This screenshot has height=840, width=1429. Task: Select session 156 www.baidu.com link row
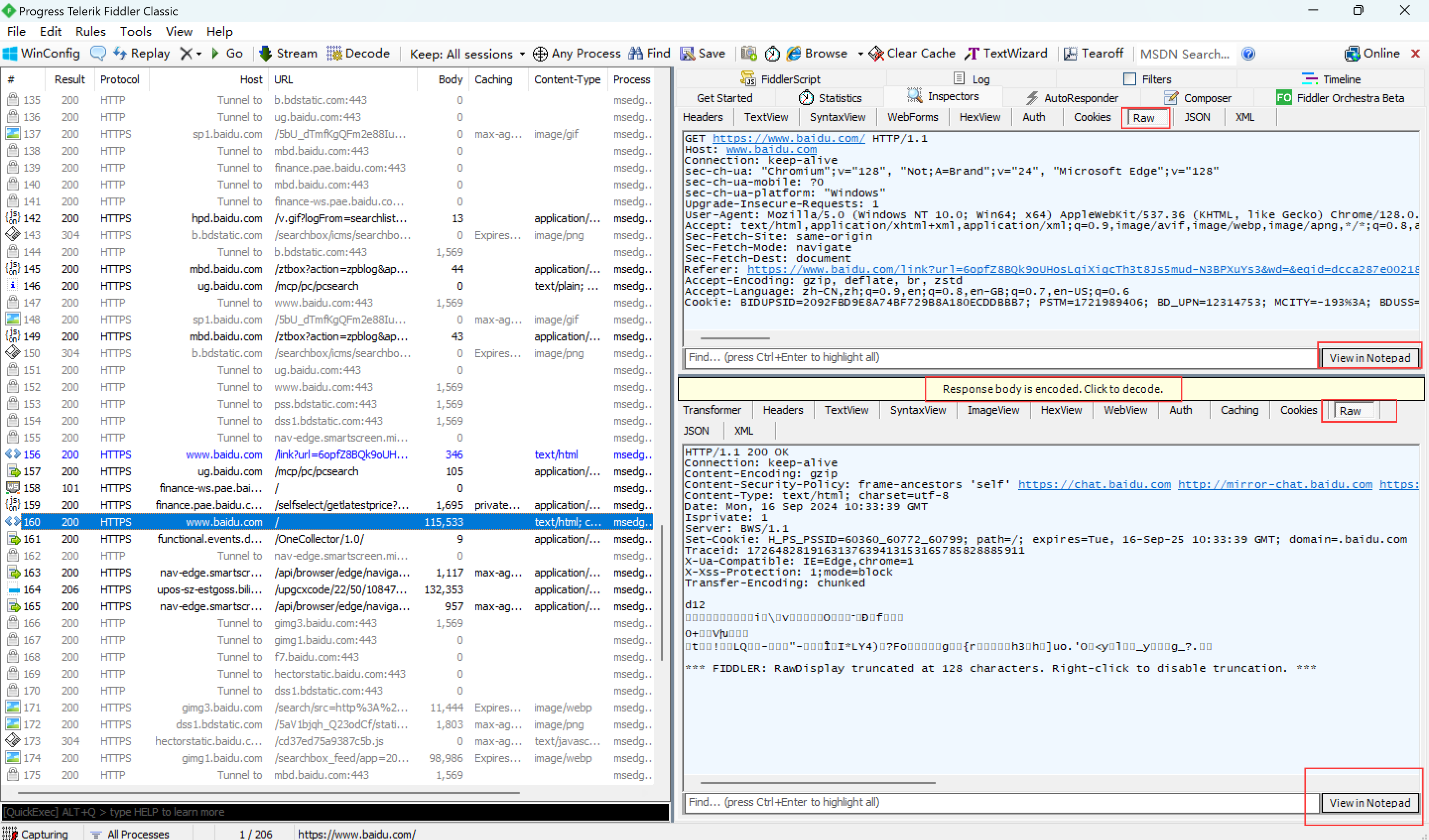pyautogui.click(x=329, y=454)
